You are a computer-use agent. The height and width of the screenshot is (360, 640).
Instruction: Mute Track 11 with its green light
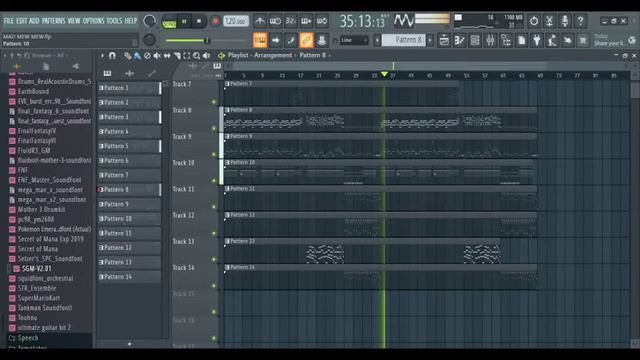[214, 207]
